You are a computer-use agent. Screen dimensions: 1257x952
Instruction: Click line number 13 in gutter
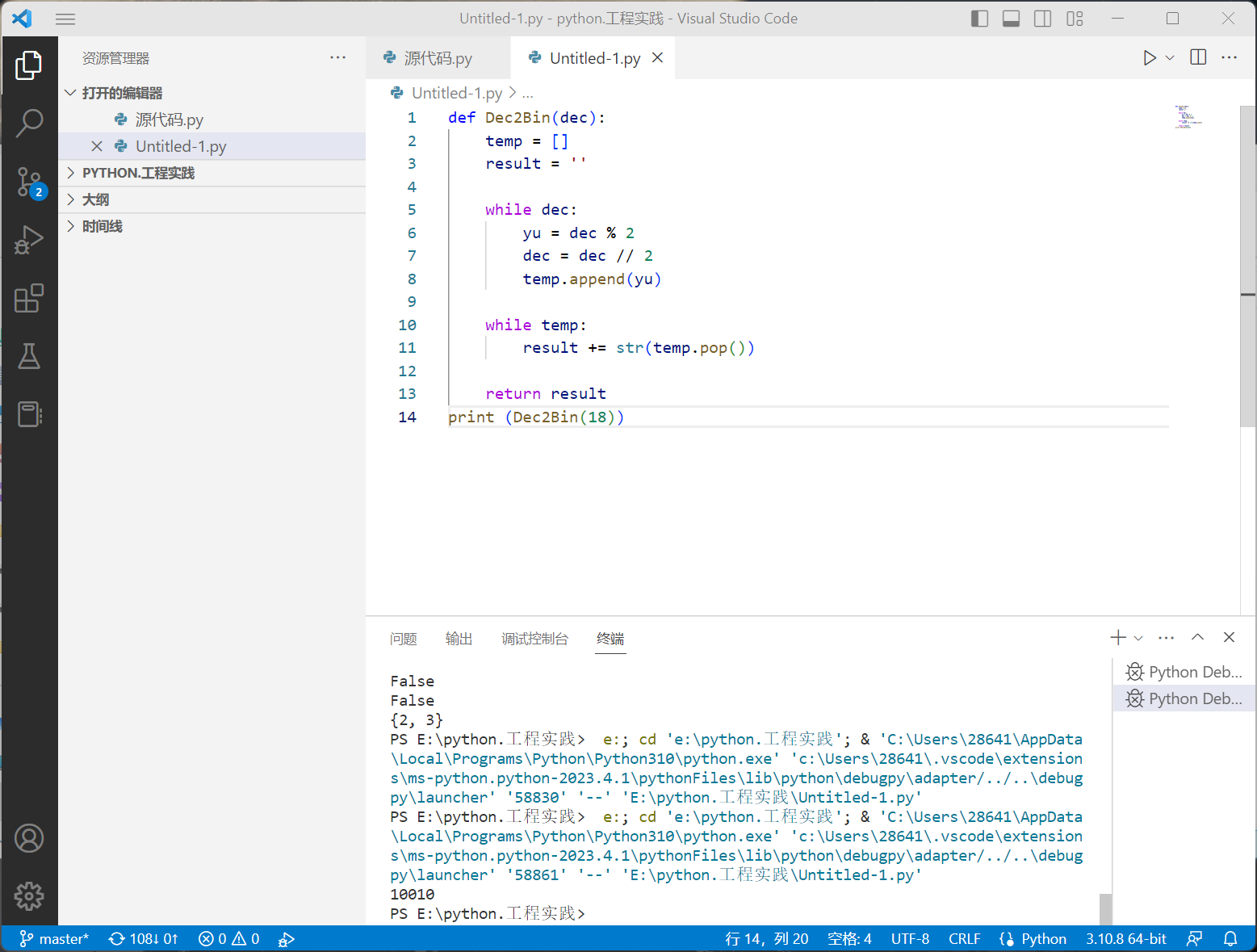pos(407,394)
